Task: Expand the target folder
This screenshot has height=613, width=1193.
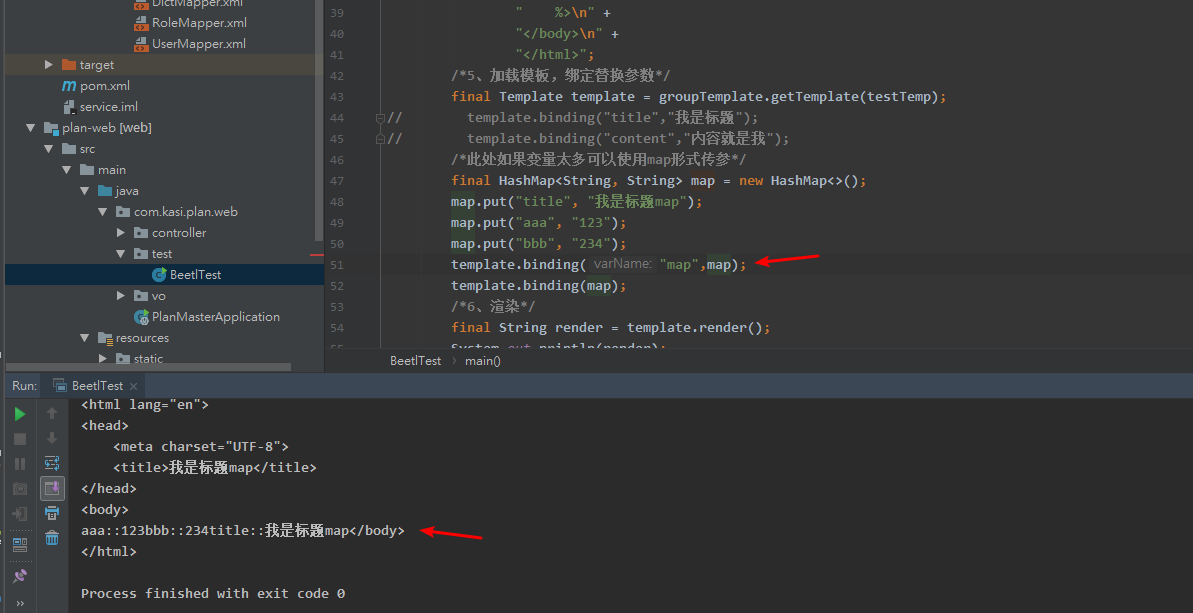Action: coord(49,65)
